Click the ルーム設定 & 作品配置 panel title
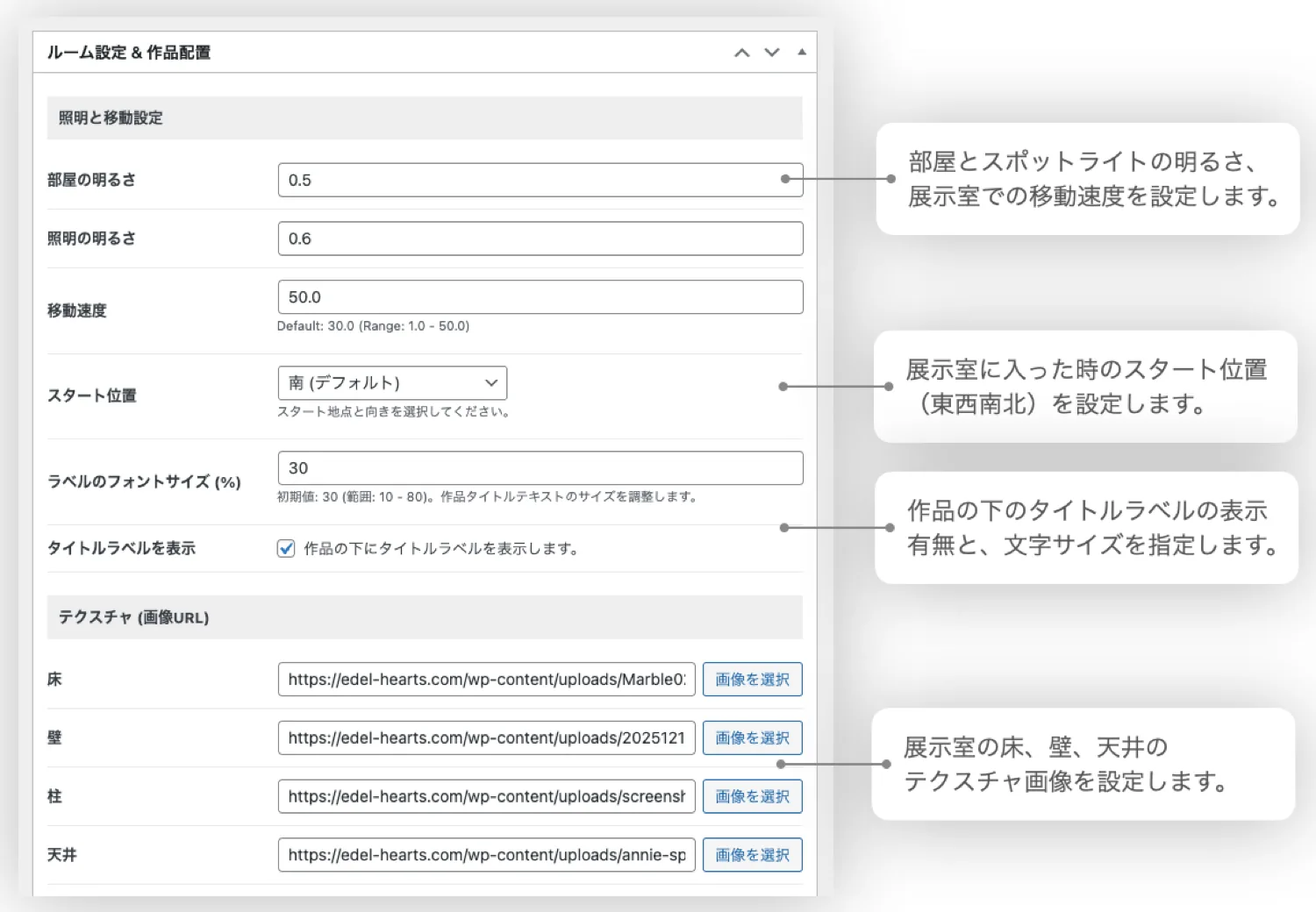 pos(129,53)
